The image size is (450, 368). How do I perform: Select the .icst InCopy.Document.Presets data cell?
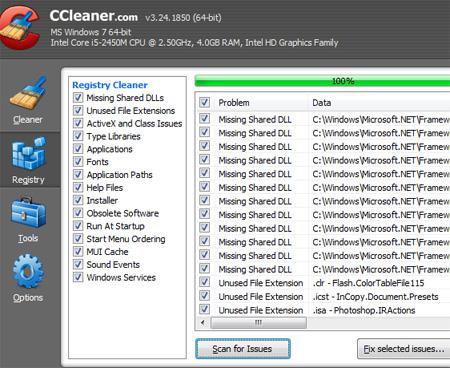(x=375, y=297)
